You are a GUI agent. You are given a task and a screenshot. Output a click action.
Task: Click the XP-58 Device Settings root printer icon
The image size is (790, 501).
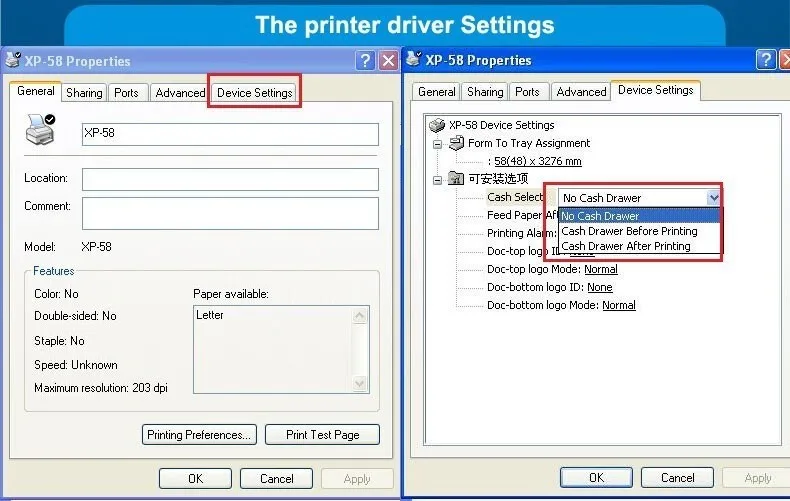tap(437, 125)
